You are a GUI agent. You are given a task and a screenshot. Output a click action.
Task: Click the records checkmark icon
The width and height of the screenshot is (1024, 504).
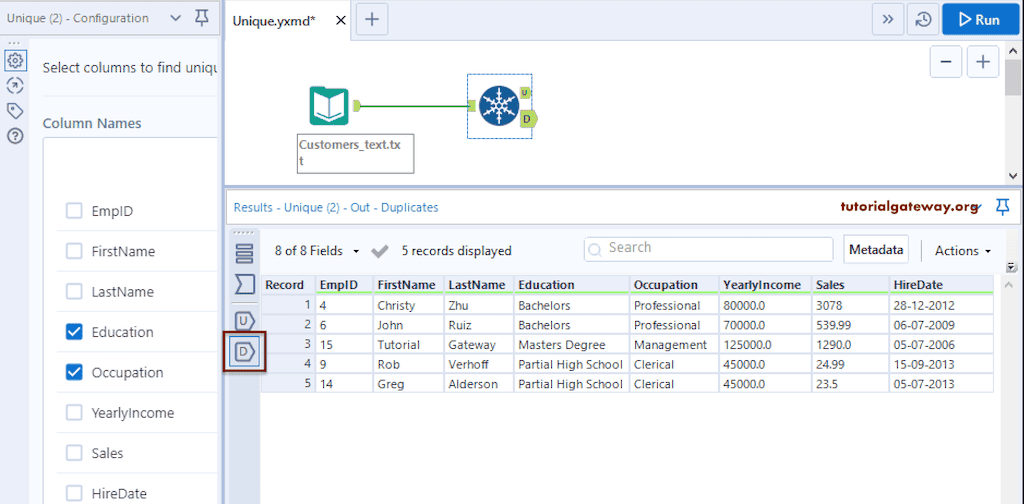379,251
